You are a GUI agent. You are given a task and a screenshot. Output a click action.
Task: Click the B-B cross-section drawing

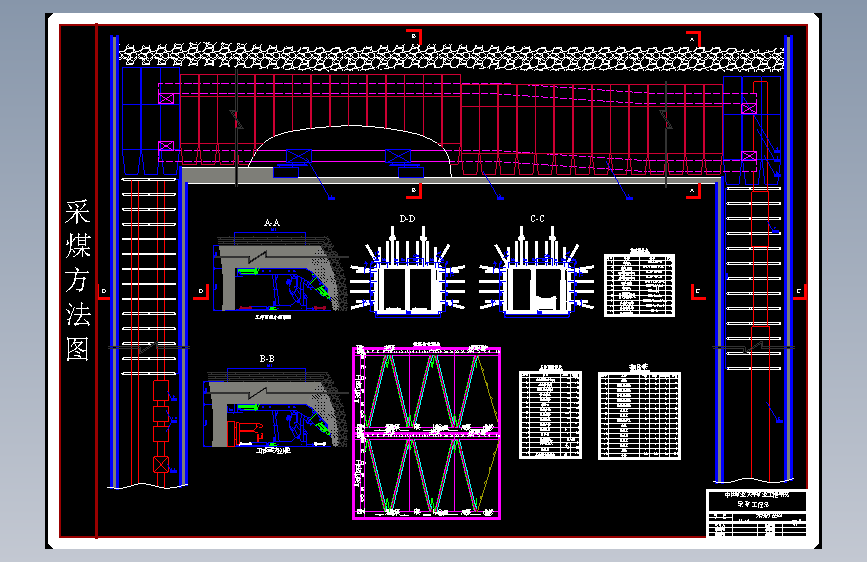click(276, 410)
